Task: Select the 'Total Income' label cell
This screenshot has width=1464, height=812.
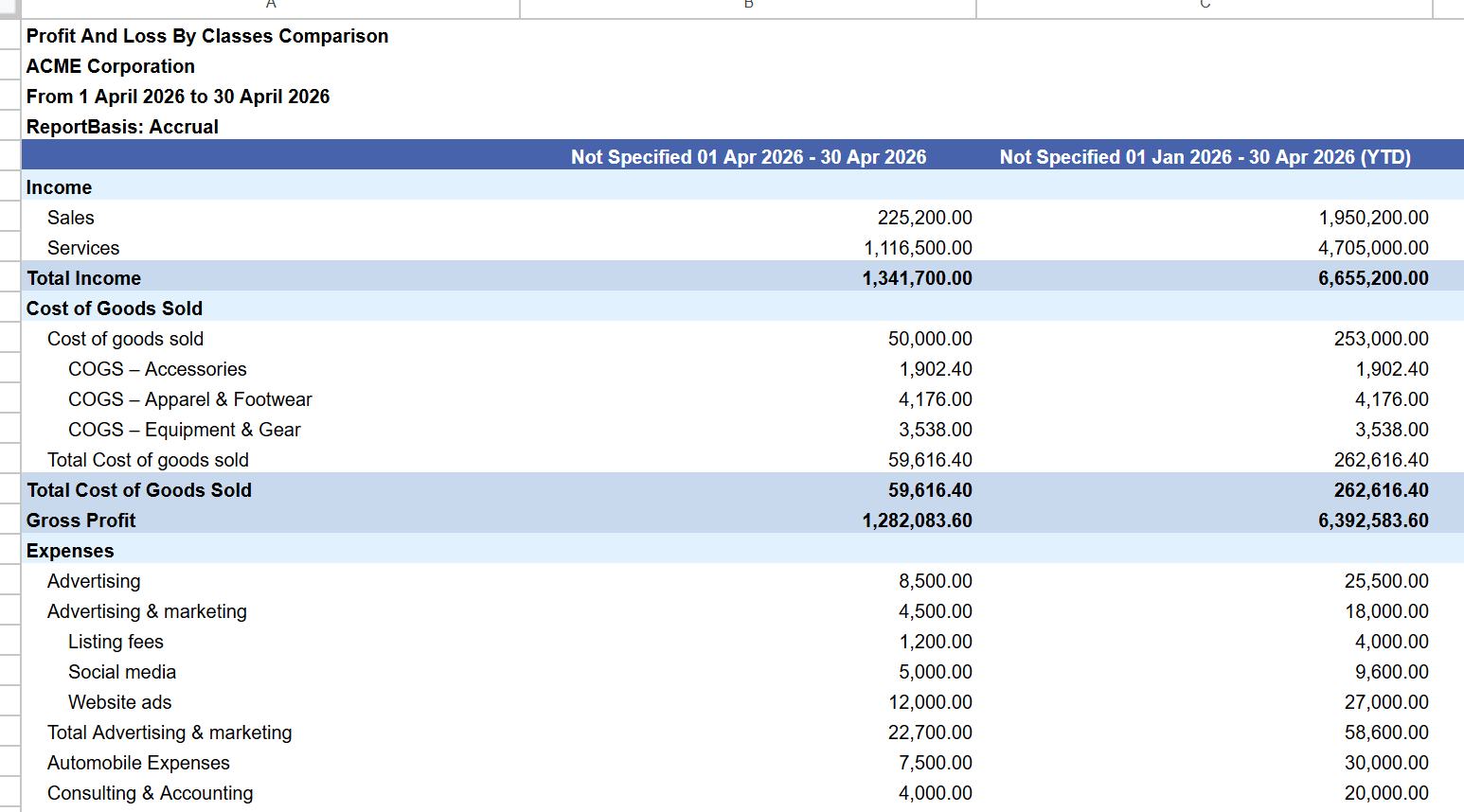Action: 83,278
